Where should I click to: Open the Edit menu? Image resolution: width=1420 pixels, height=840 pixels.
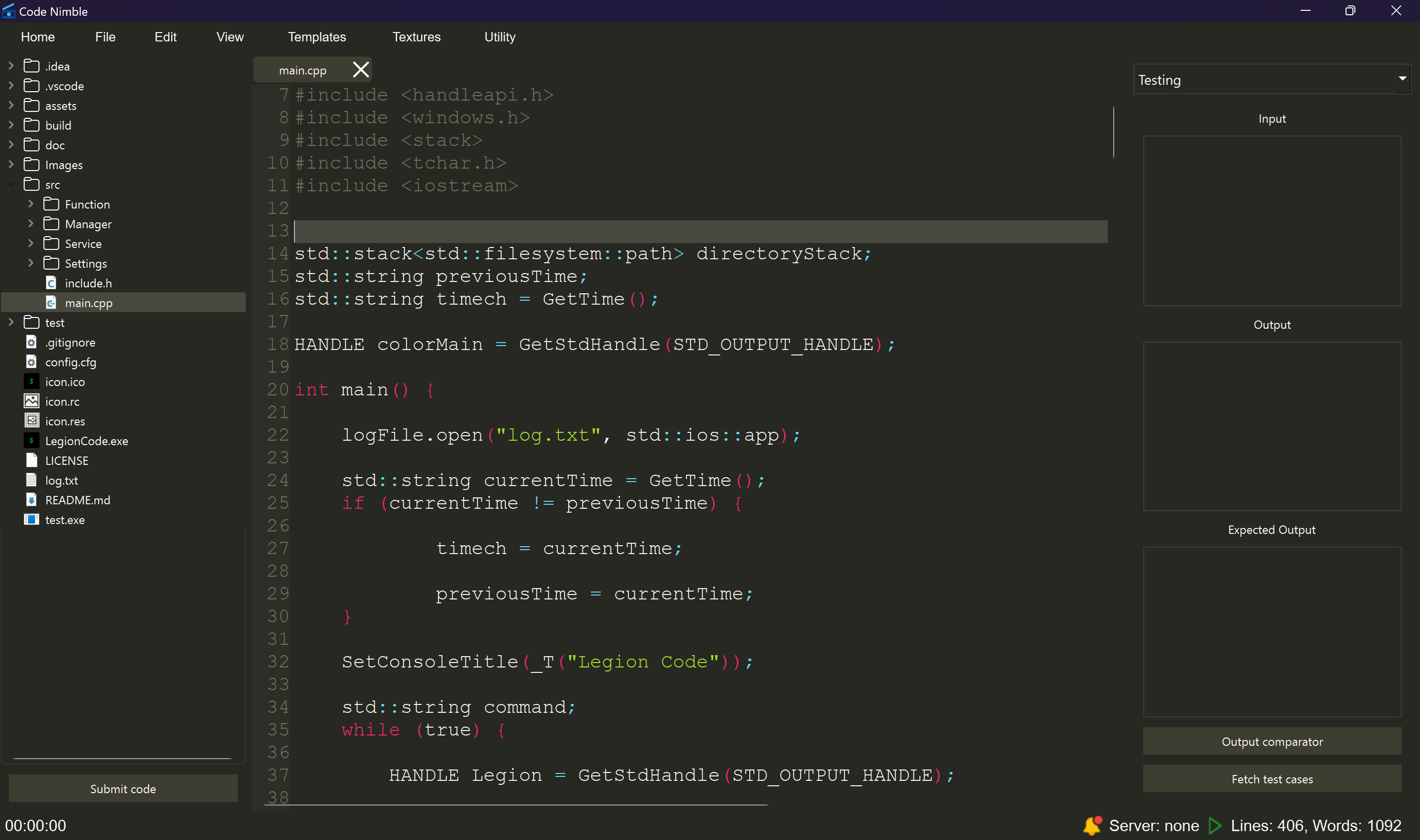tap(165, 37)
